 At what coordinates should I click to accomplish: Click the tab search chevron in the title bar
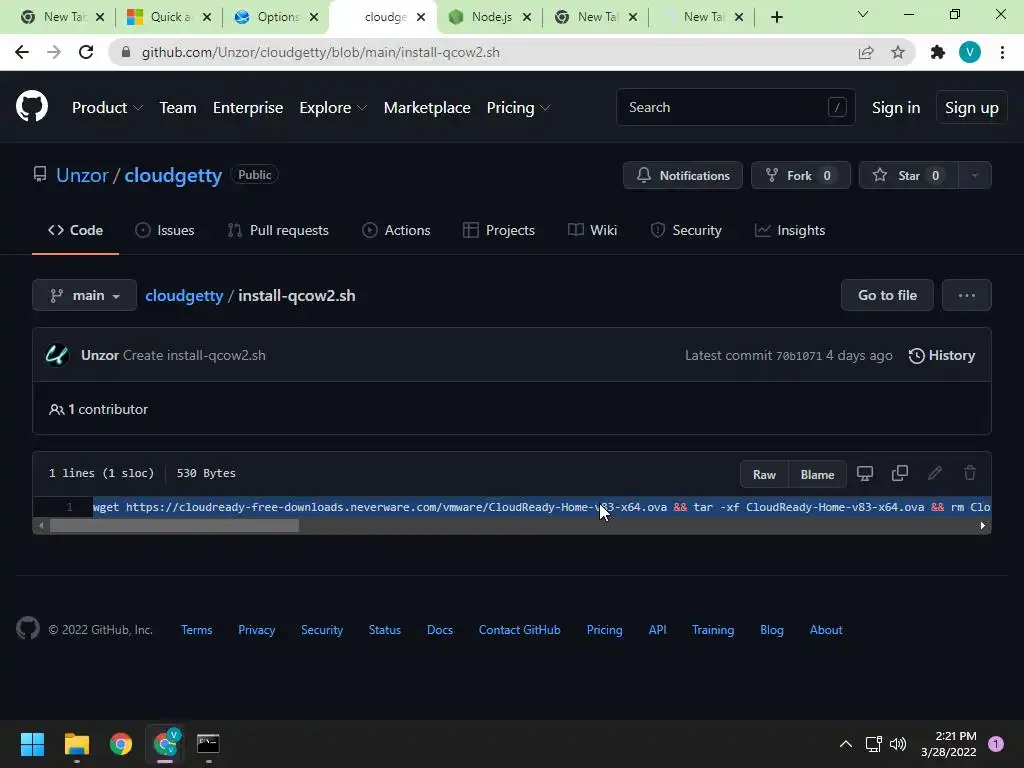click(863, 14)
